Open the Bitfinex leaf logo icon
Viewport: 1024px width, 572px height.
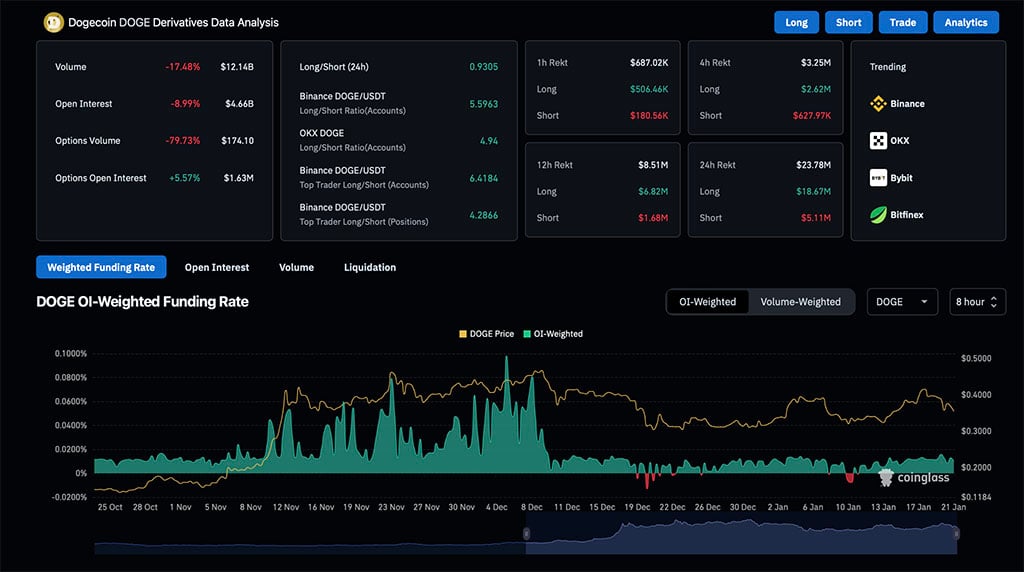coord(878,215)
